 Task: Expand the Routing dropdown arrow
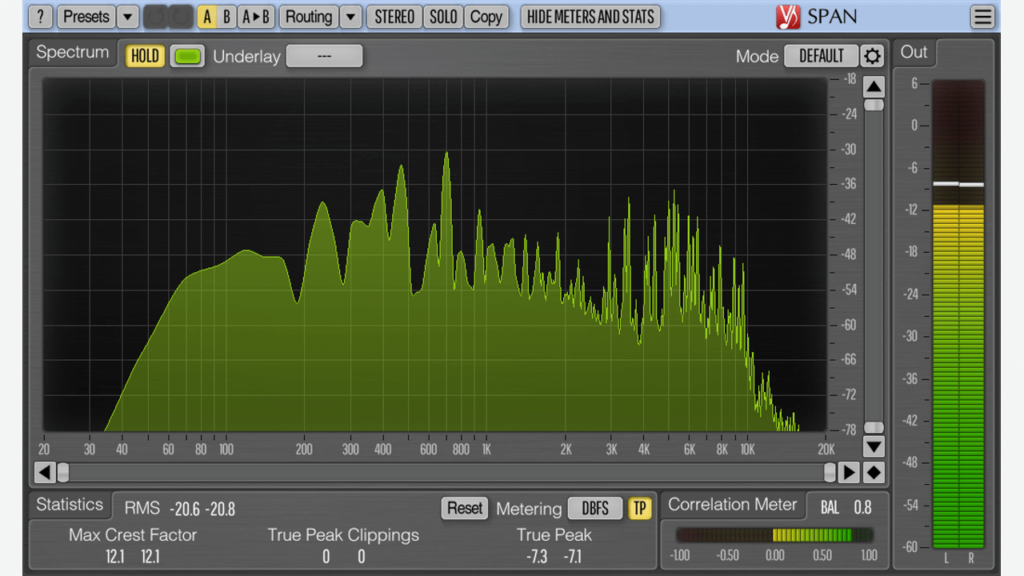click(x=351, y=17)
